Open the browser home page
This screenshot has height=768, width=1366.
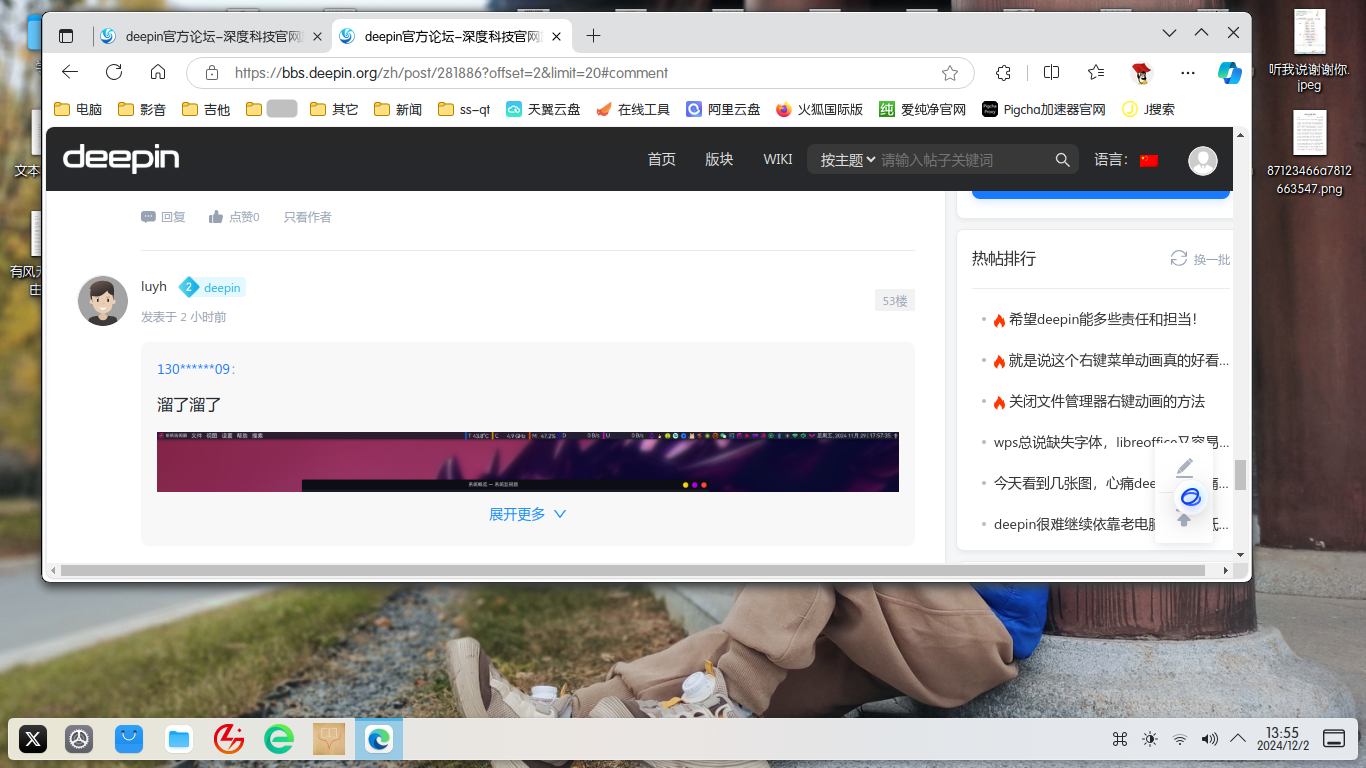click(x=158, y=72)
